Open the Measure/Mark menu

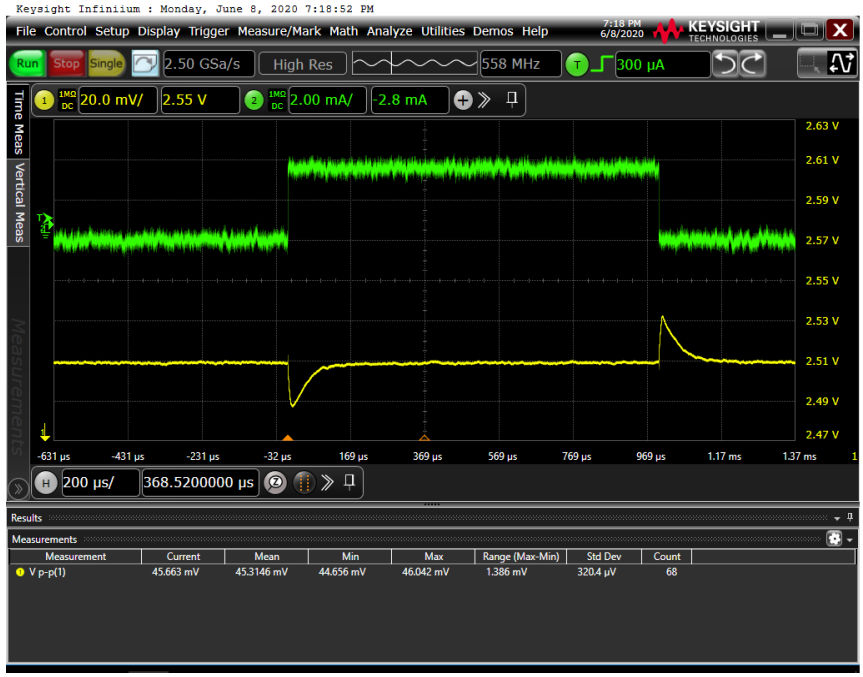[x=279, y=31]
